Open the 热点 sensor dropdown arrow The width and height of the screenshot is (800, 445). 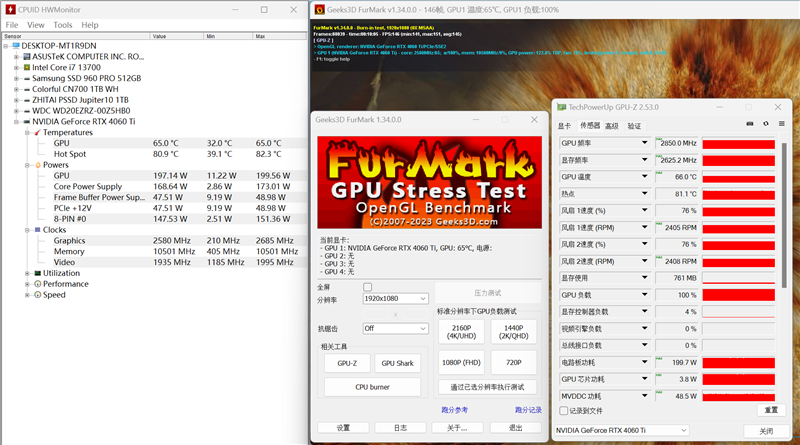click(644, 194)
